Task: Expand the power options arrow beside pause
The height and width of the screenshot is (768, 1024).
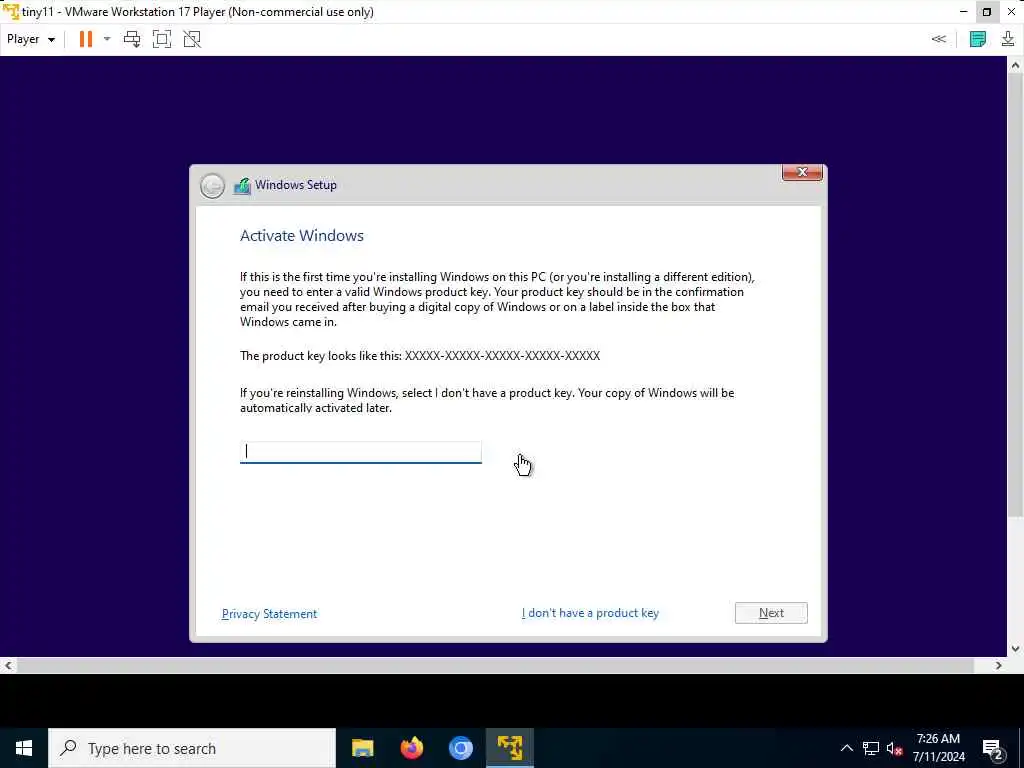Action: (107, 39)
